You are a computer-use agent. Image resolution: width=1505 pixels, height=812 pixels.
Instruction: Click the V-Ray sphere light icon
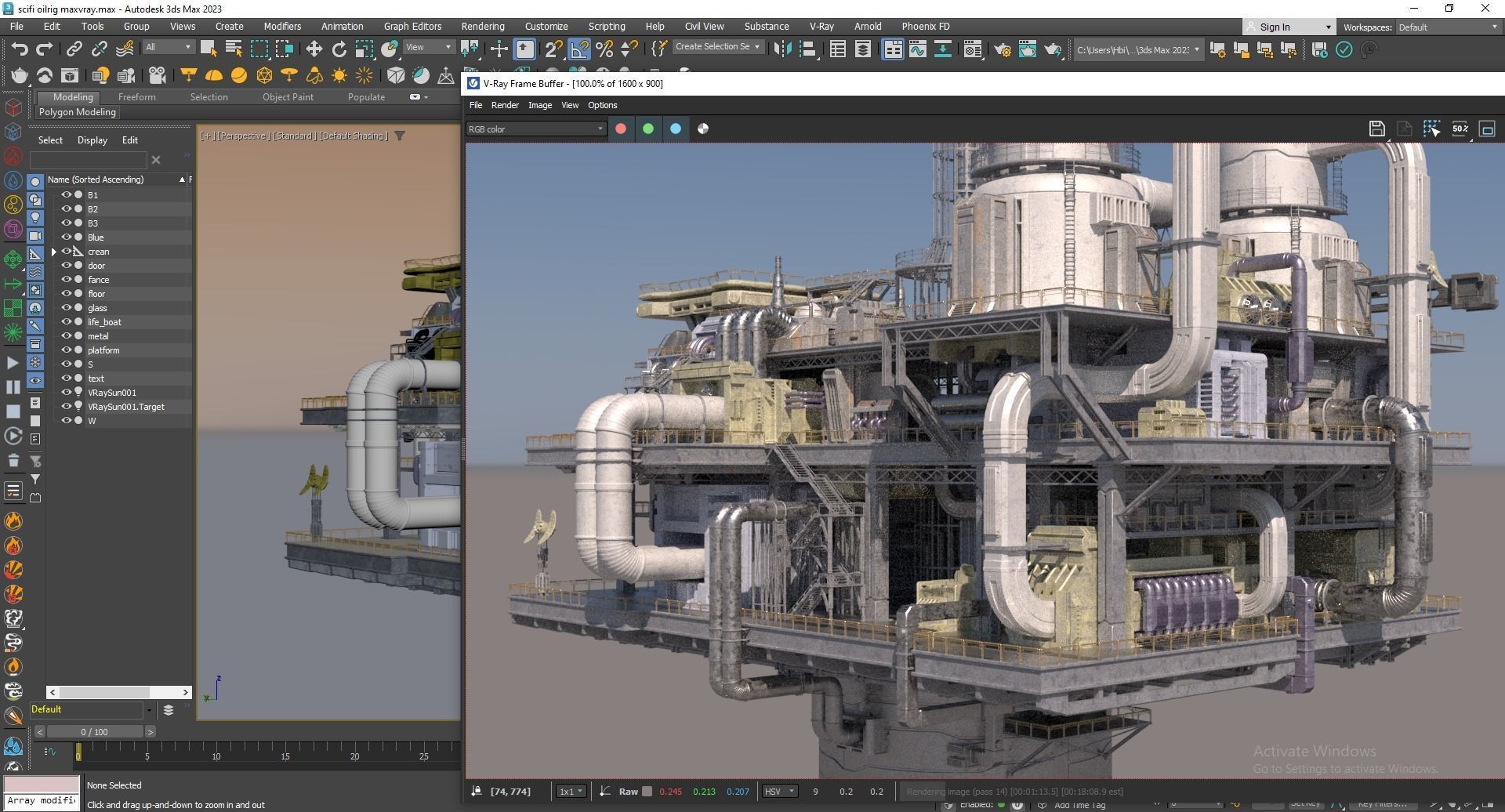pyautogui.click(x=238, y=75)
